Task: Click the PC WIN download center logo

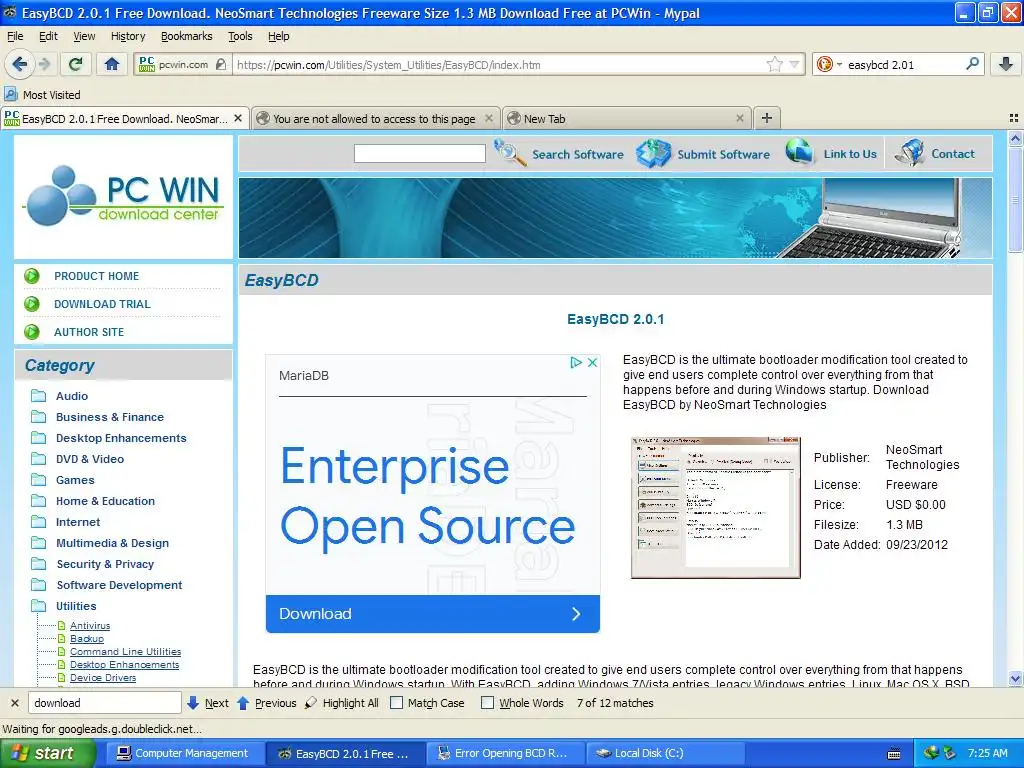Action: pyautogui.click(x=123, y=196)
